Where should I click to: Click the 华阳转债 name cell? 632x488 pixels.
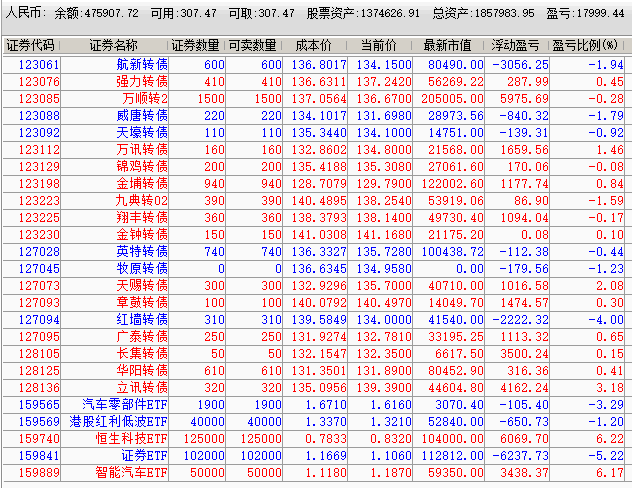[142, 371]
